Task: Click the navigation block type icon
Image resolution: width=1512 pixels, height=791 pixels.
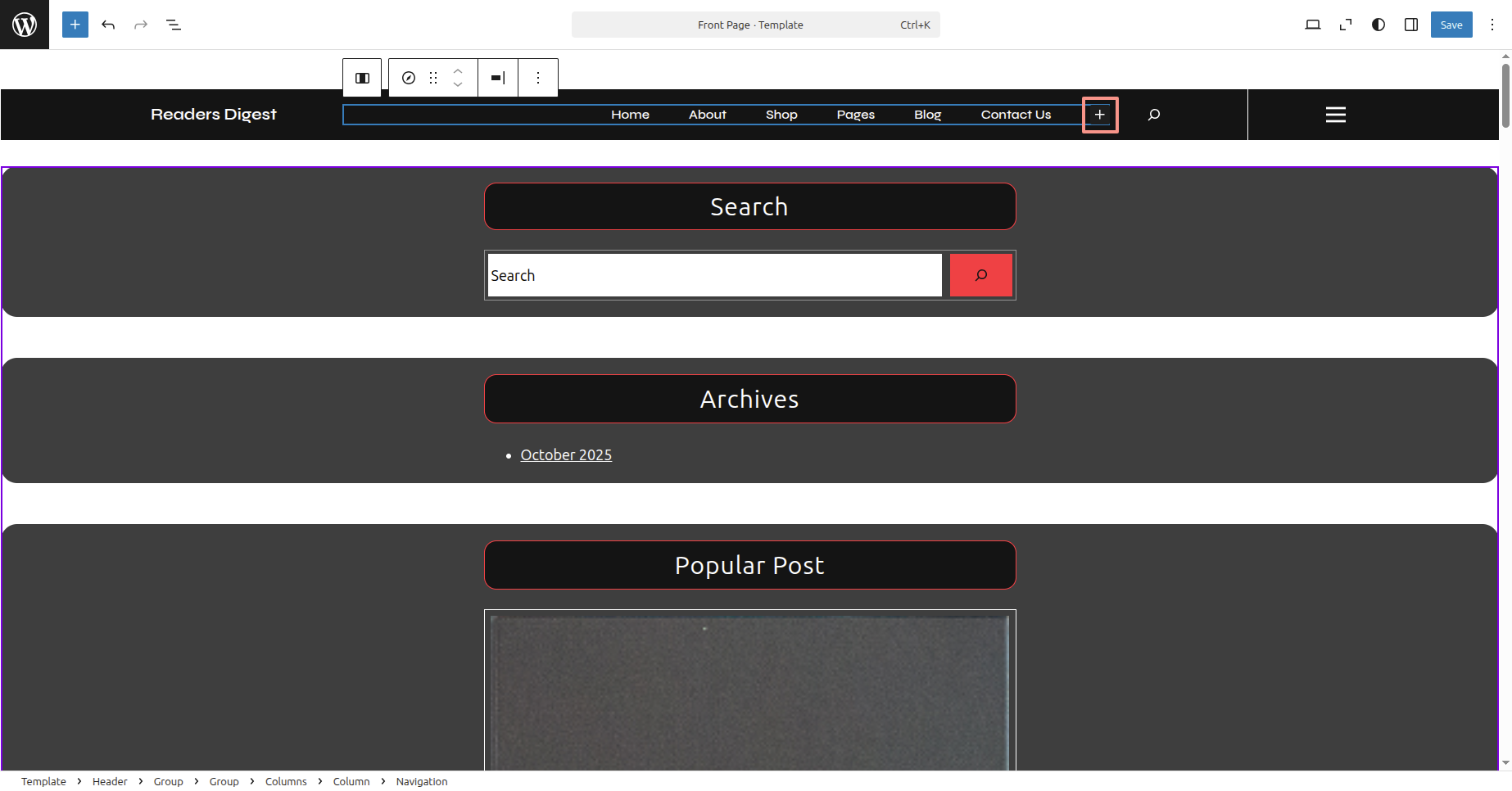Action: 409,78
